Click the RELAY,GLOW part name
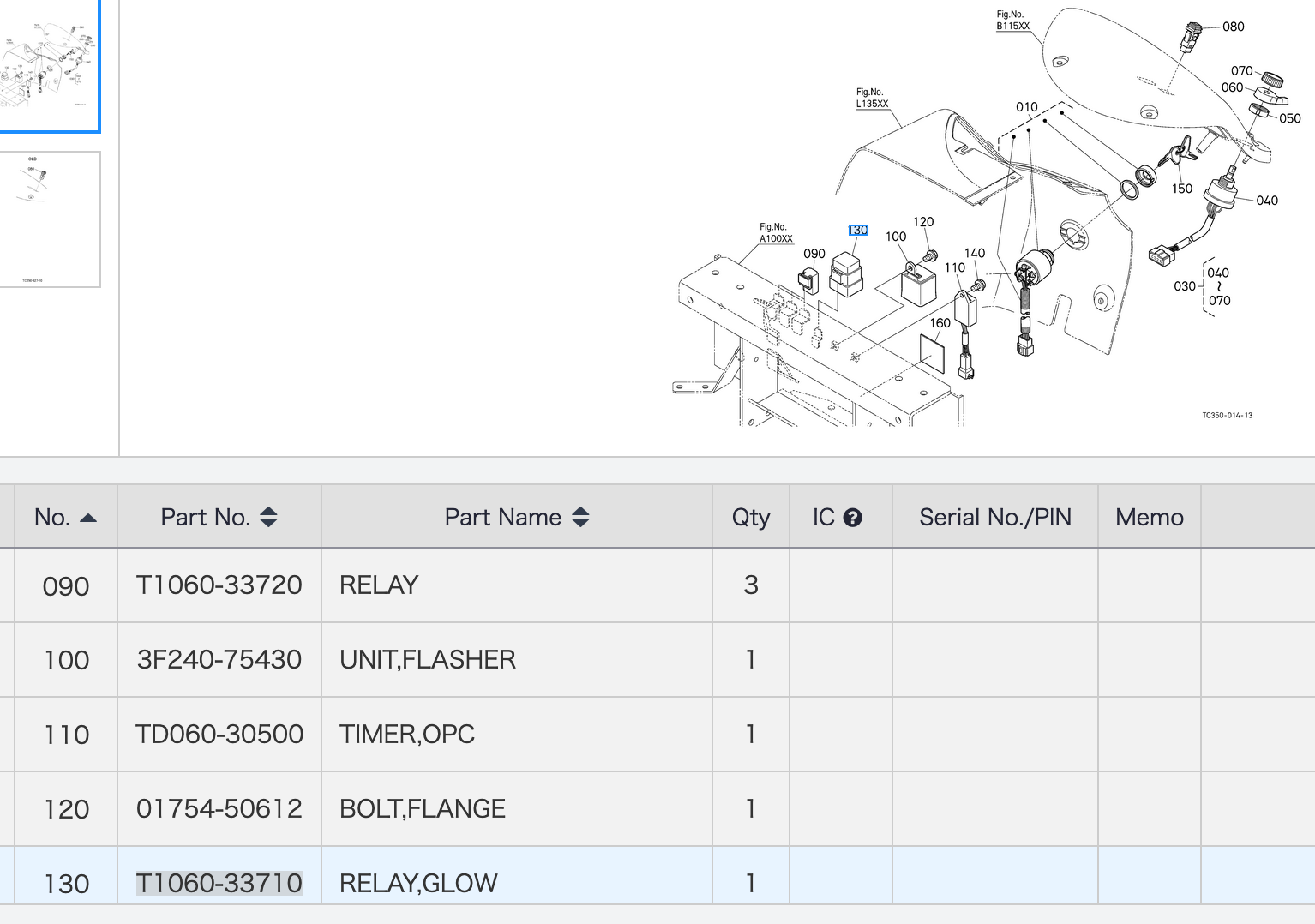 [418, 883]
